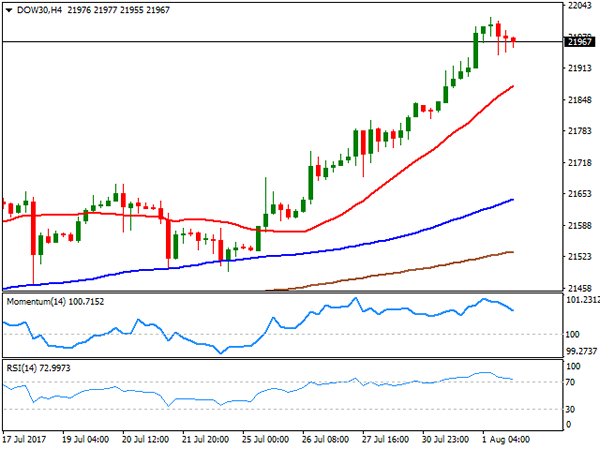The width and height of the screenshot is (600, 450).
Task: Click the Momentum(14) 100.7152 indicator label
Action: (55, 302)
